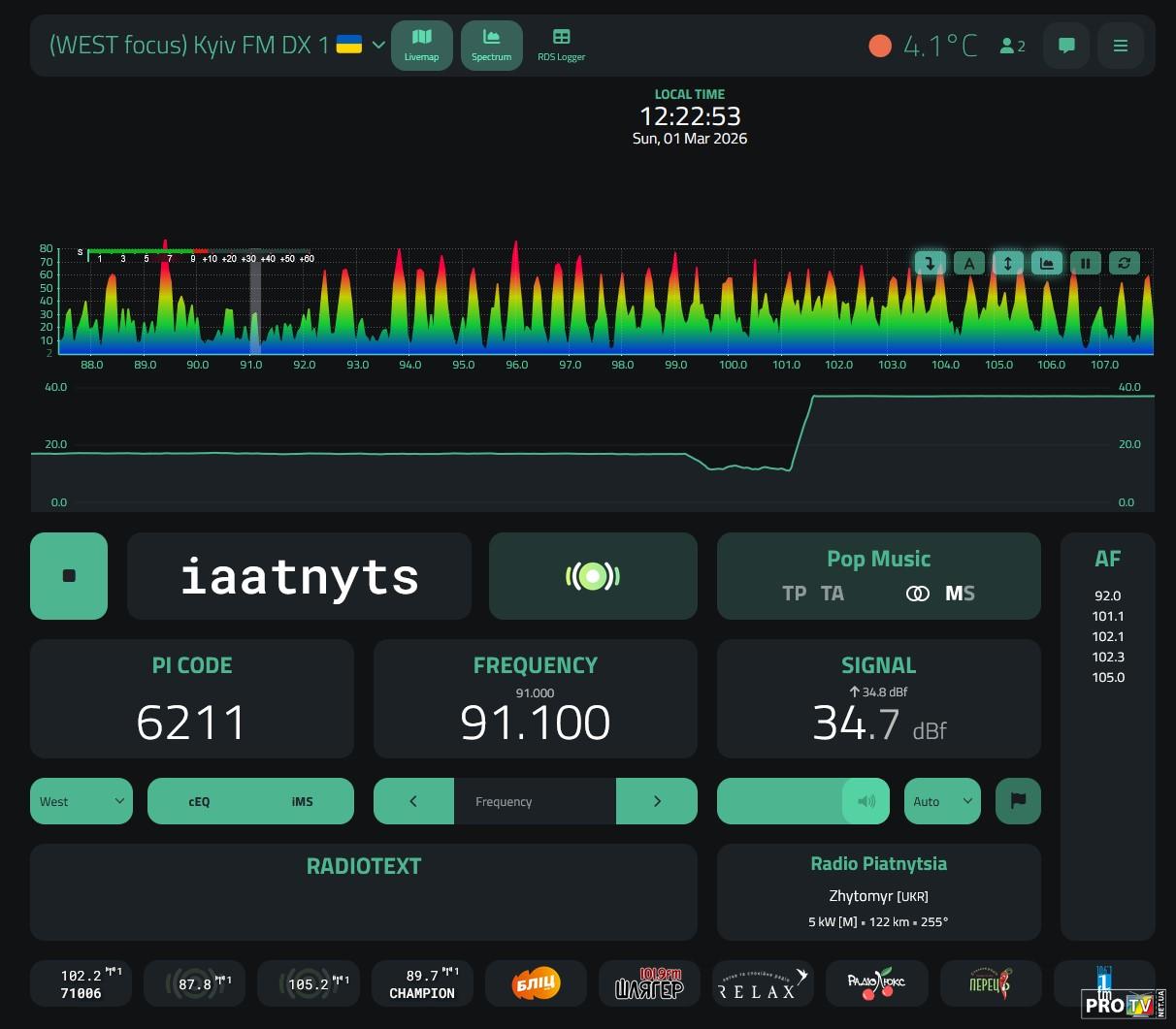Open the hamburger side menu

click(1120, 46)
